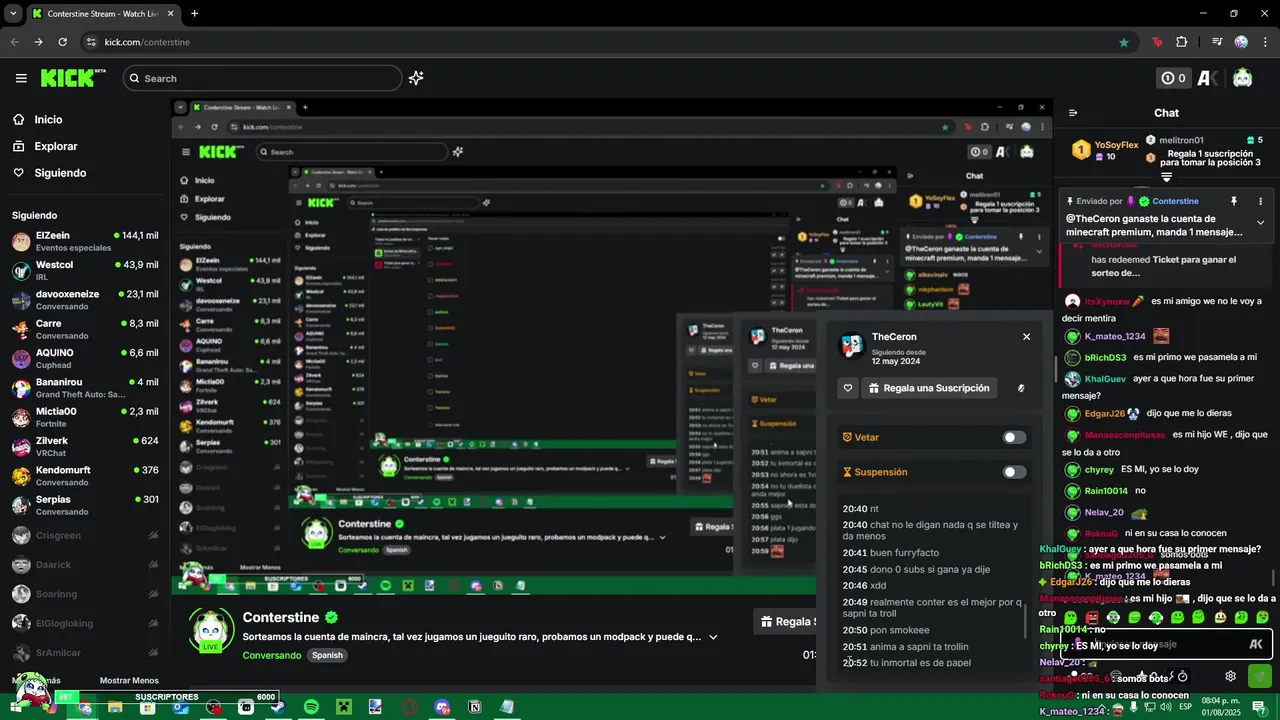Open ElZeein channel in Siguiendo list
The image size is (1280, 720).
(x=85, y=241)
